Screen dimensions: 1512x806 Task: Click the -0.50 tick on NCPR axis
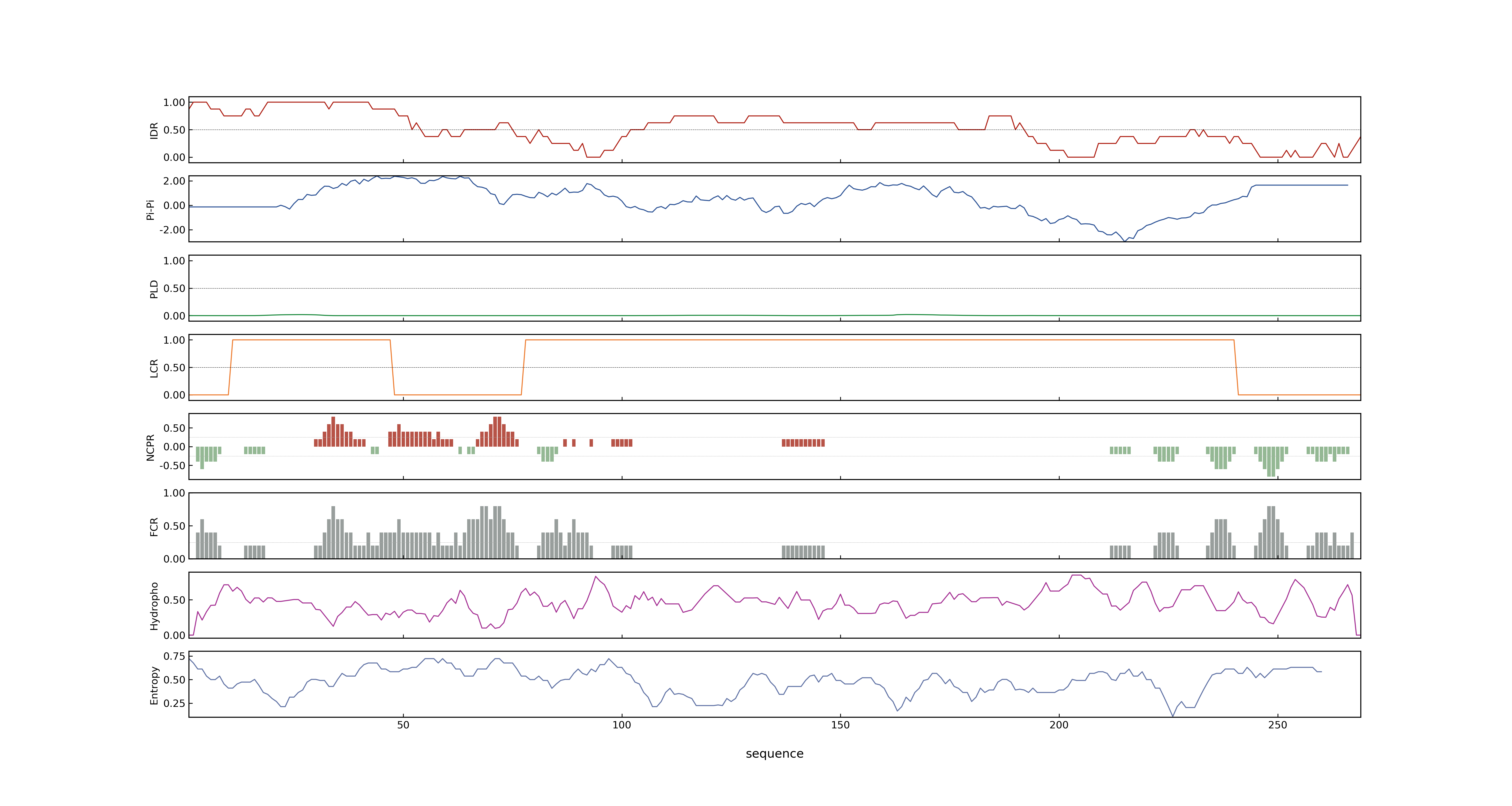[172, 466]
